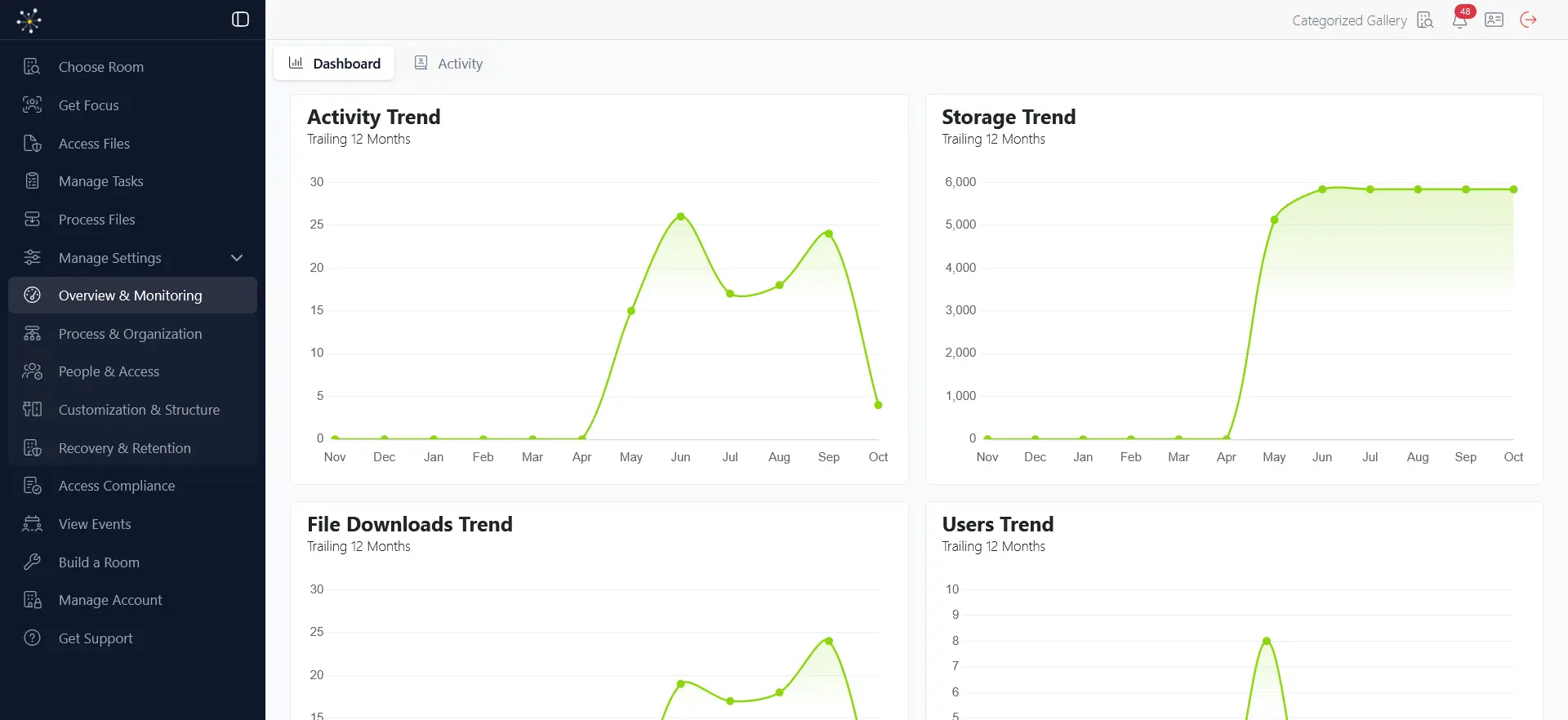Click the logout icon in the header
The width and height of the screenshot is (1568, 720).
(1529, 20)
